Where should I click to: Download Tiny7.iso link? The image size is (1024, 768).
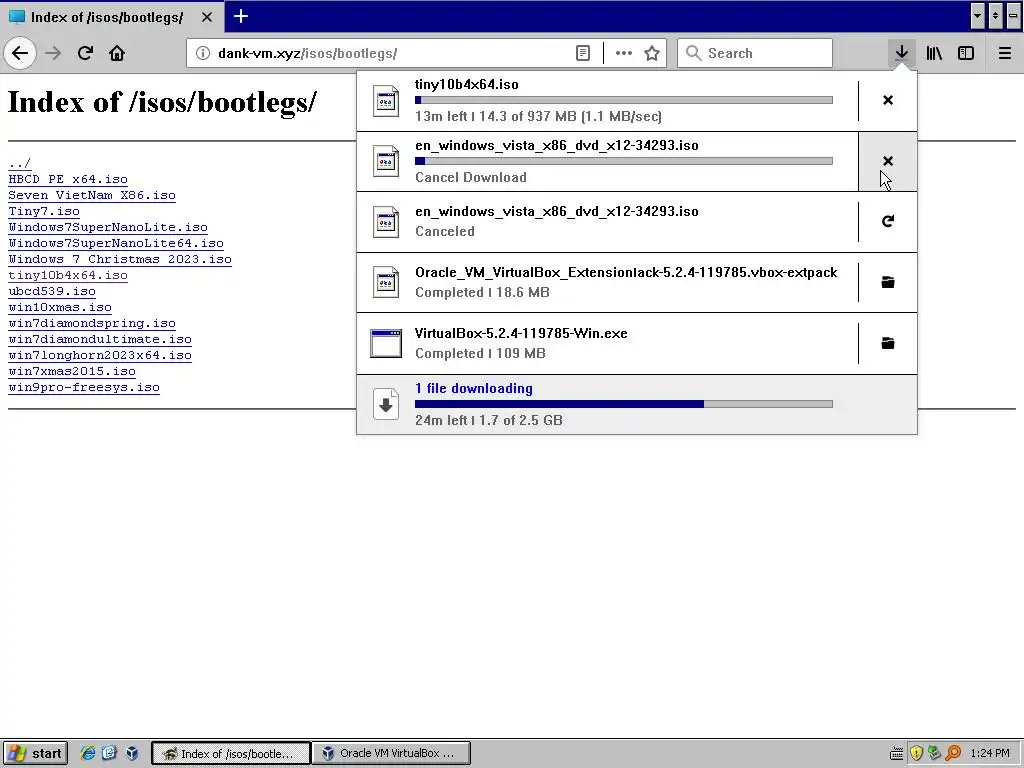point(44,211)
